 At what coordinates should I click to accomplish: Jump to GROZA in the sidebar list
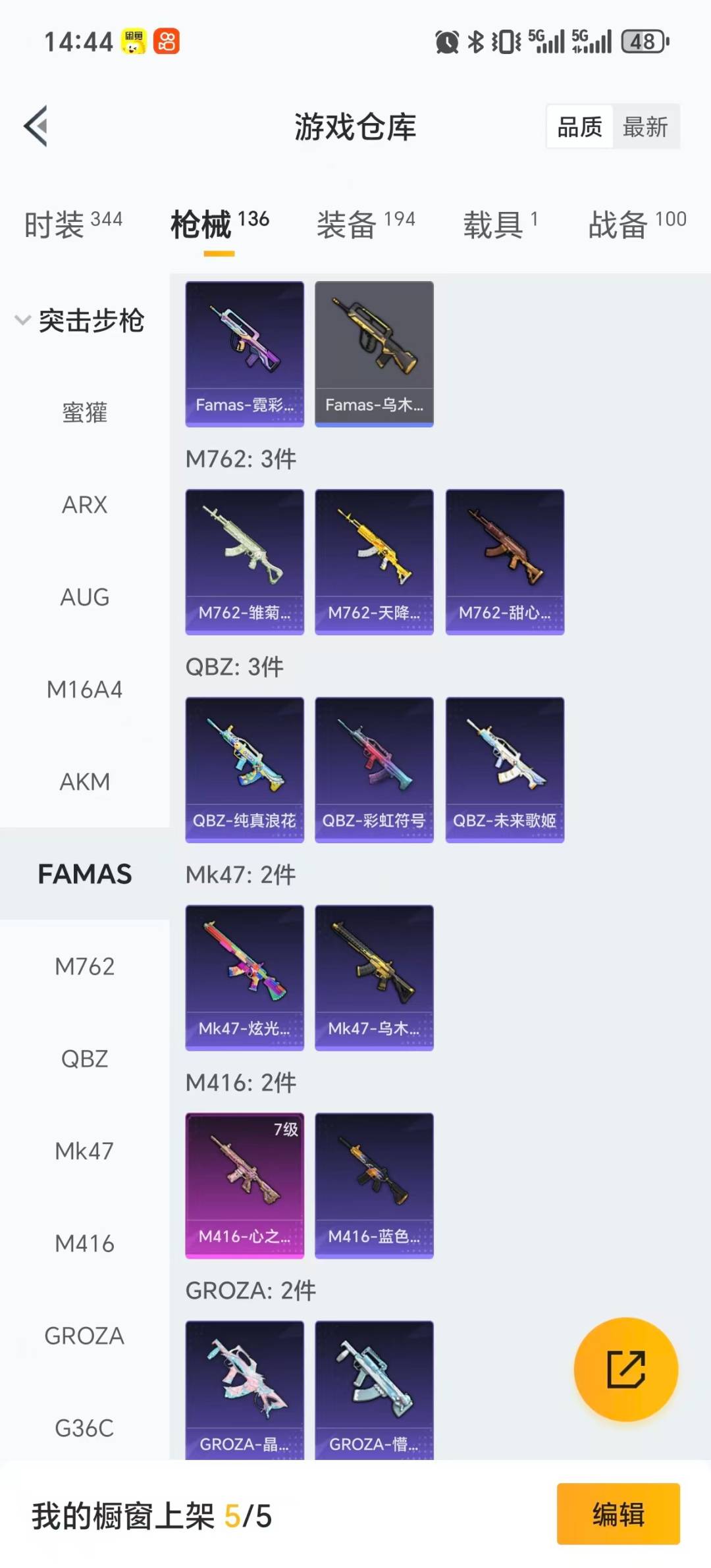[84, 1336]
